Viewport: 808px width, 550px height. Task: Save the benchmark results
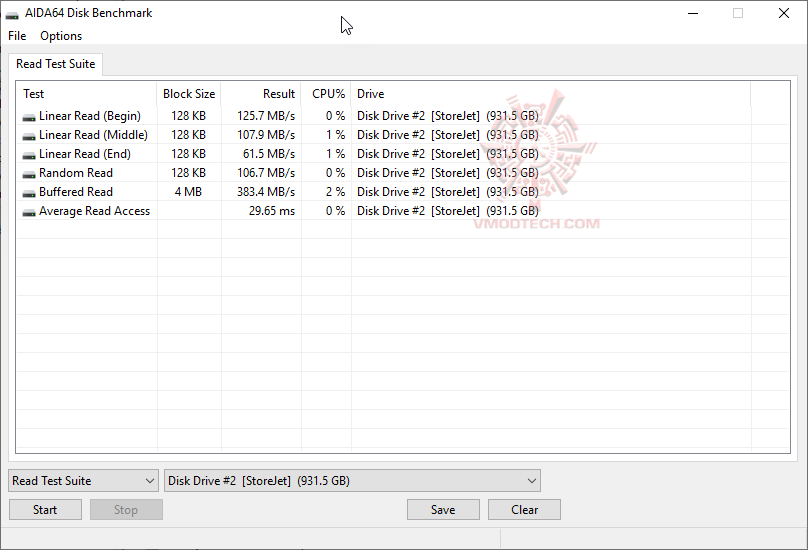(x=443, y=510)
